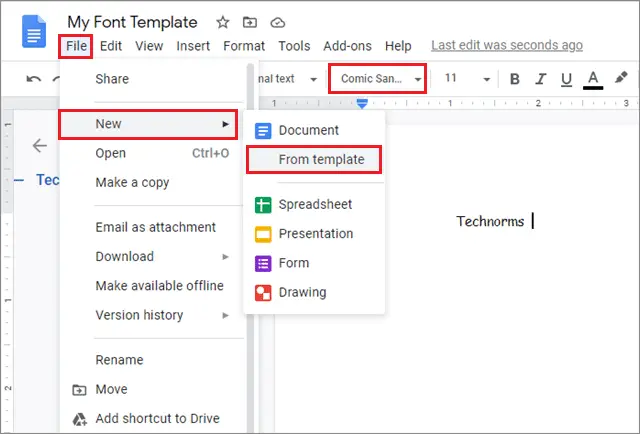Toggle italic formatting
Screen dimensions: 640x434
(541, 78)
